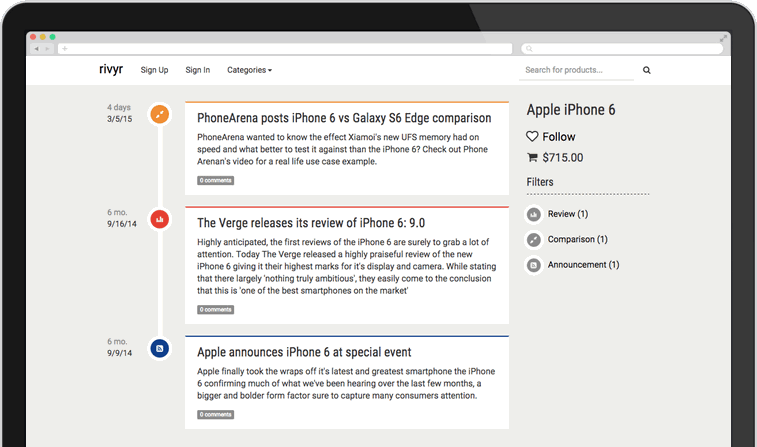
Task: Expand the Categories dropdown
Action: click(249, 70)
